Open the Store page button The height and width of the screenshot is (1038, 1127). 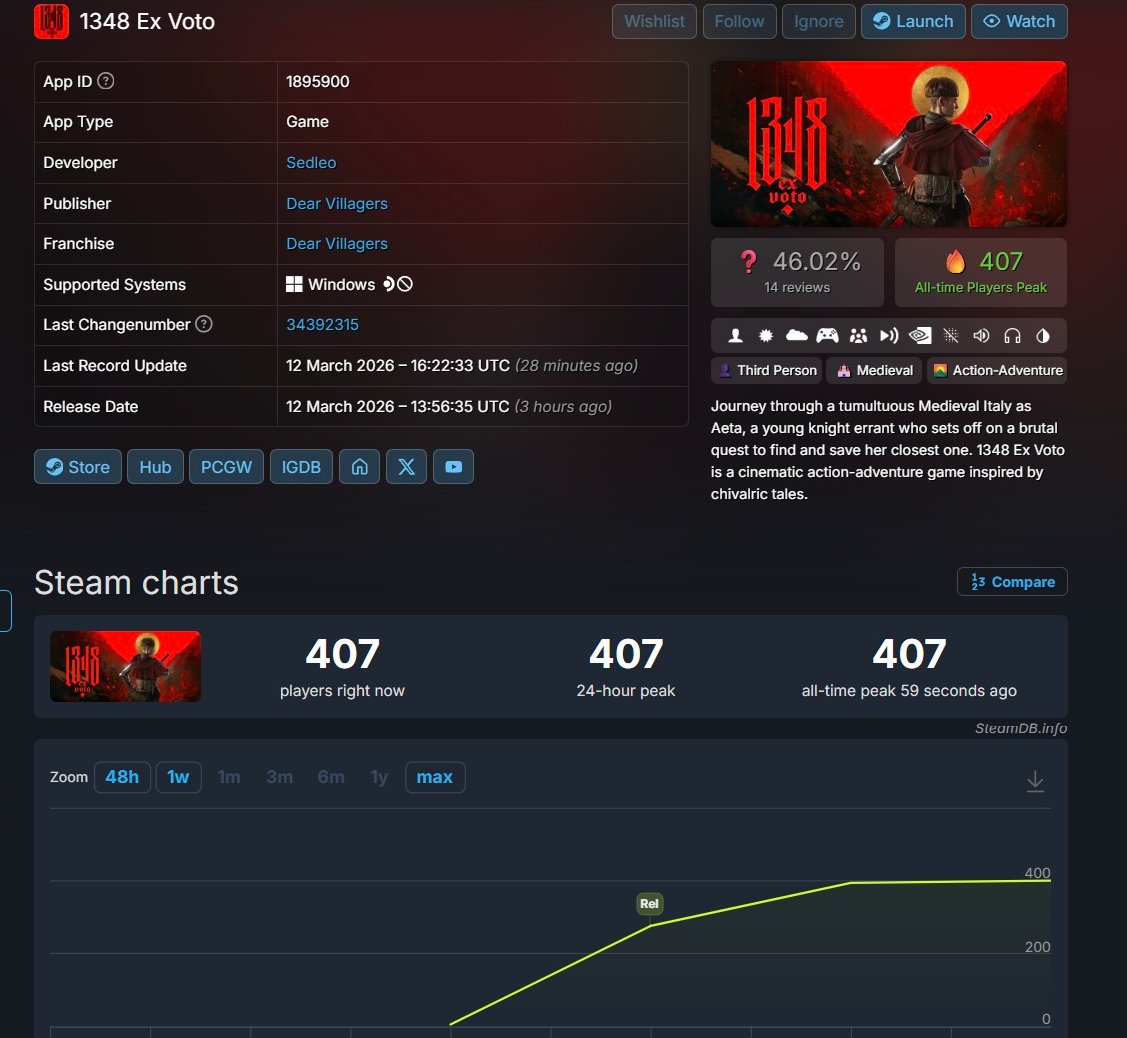[78, 467]
